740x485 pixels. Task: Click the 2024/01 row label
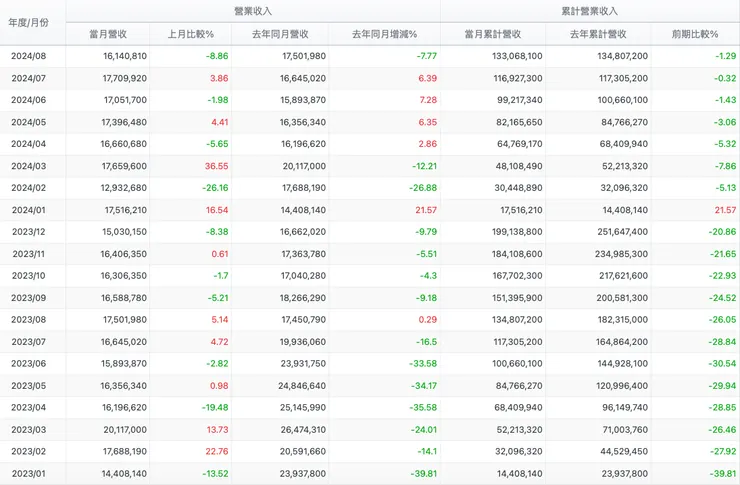click(x=29, y=210)
